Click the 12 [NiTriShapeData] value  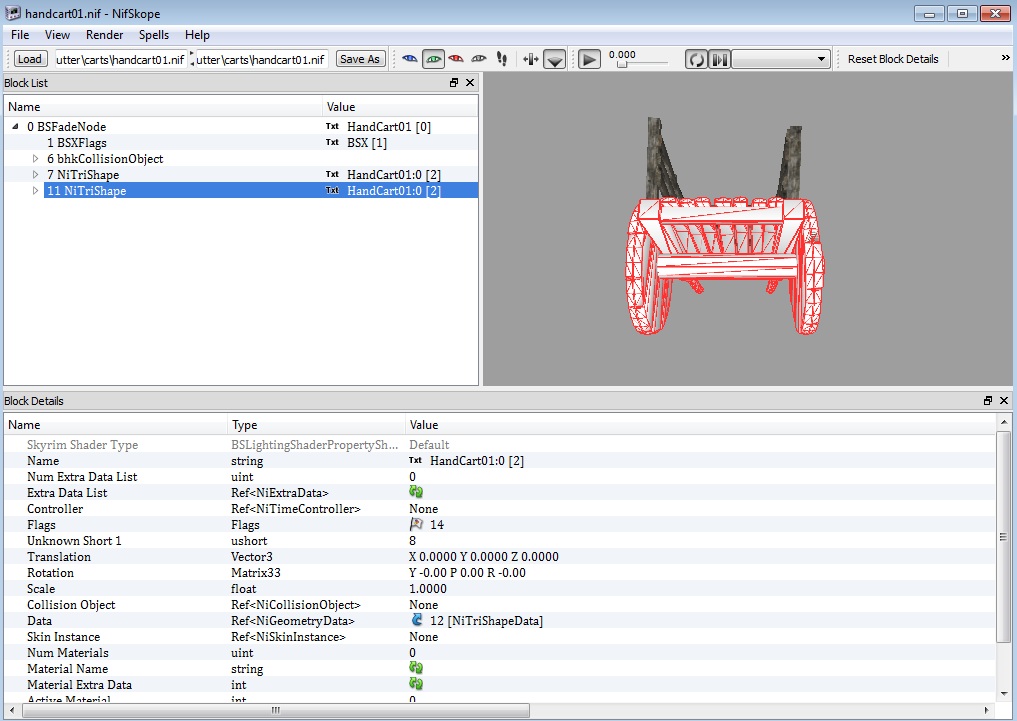click(486, 621)
